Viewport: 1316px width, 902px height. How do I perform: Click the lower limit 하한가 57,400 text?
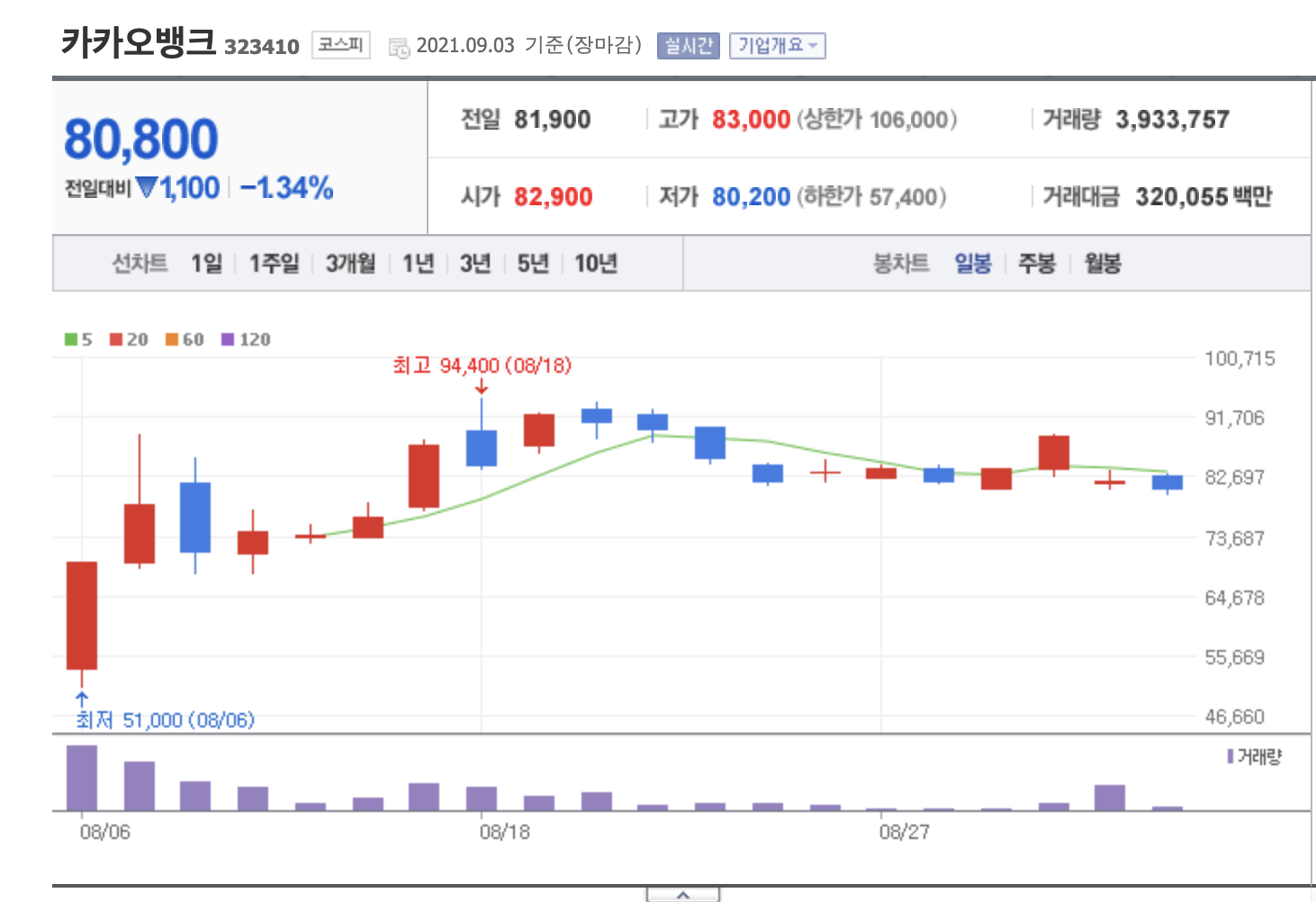point(872,197)
